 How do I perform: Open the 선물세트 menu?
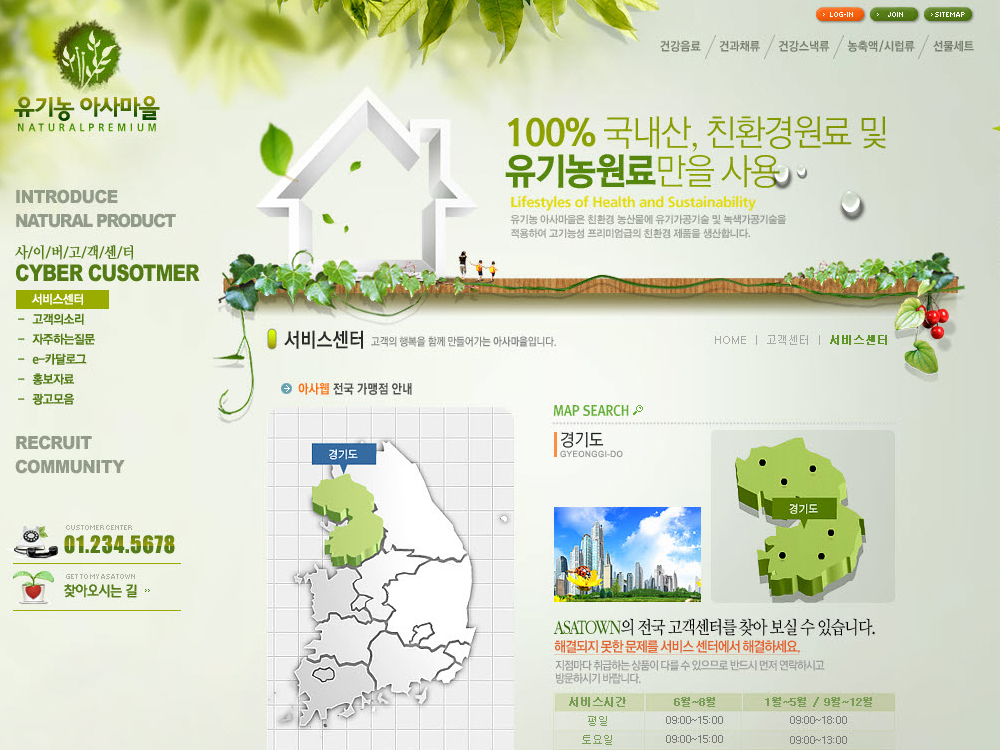[x=953, y=46]
